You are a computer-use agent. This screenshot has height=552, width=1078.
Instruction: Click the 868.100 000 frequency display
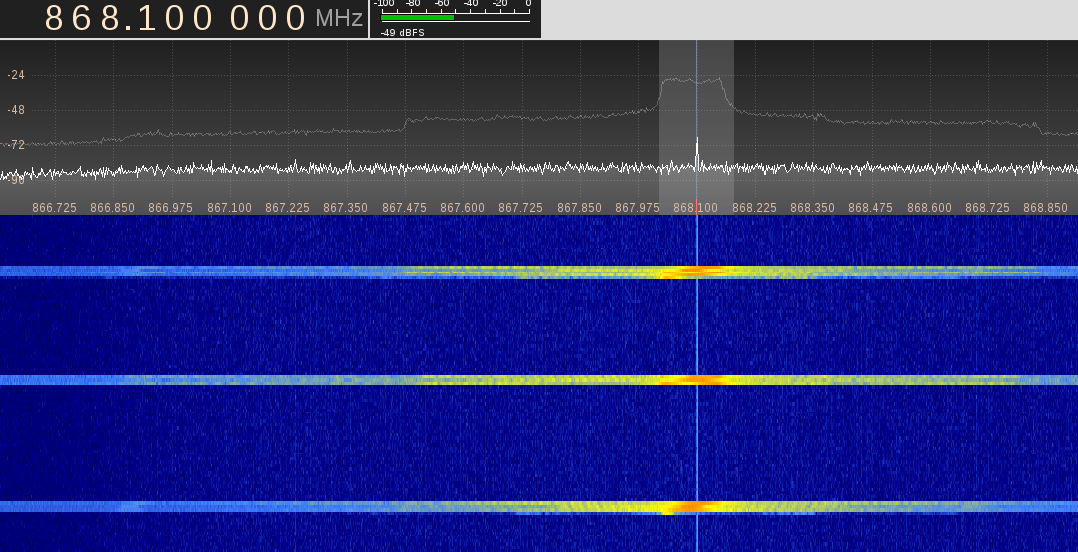pyautogui.click(x=176, y=18)
